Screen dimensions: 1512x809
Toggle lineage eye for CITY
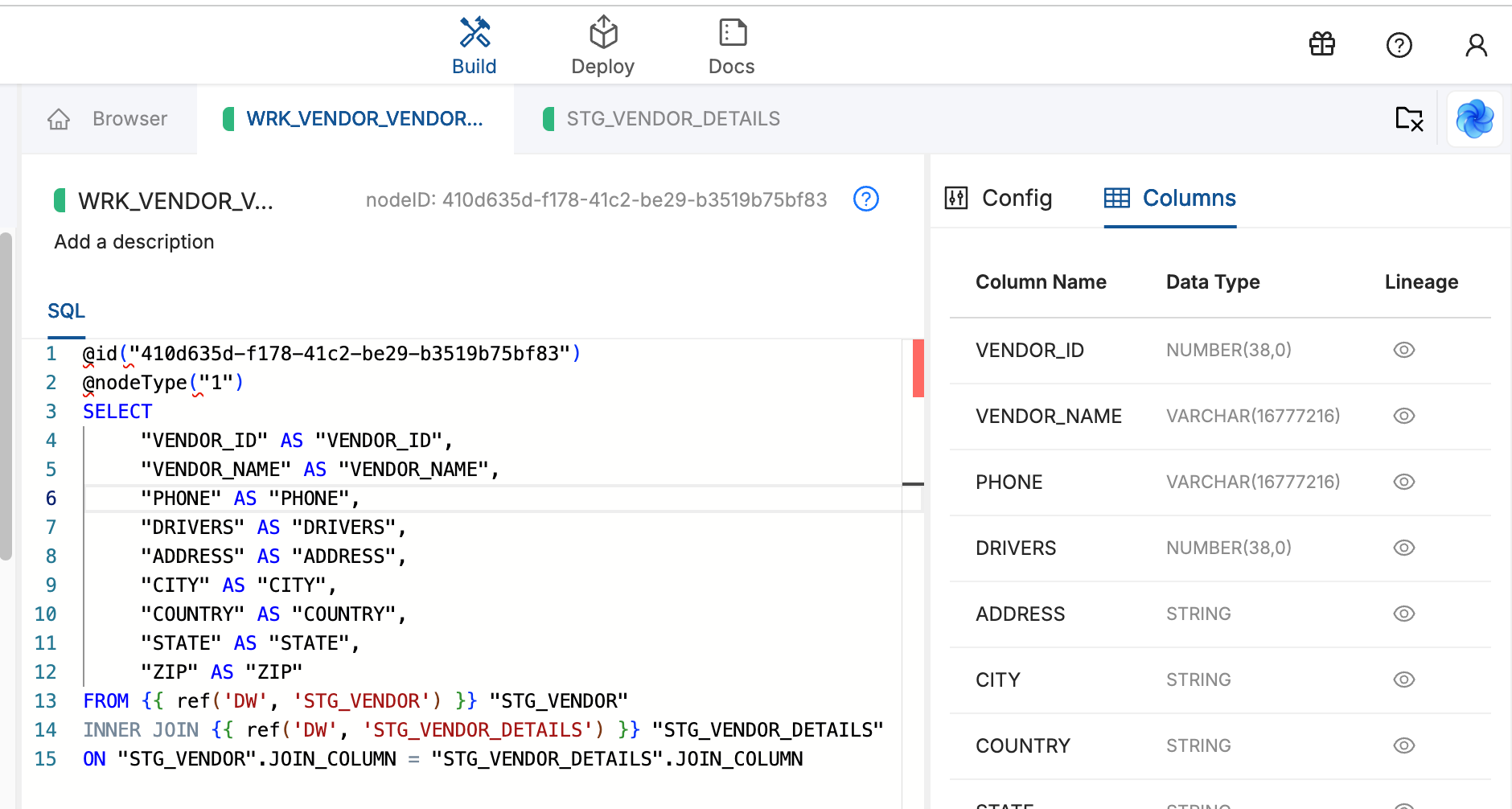[1403, 680]
